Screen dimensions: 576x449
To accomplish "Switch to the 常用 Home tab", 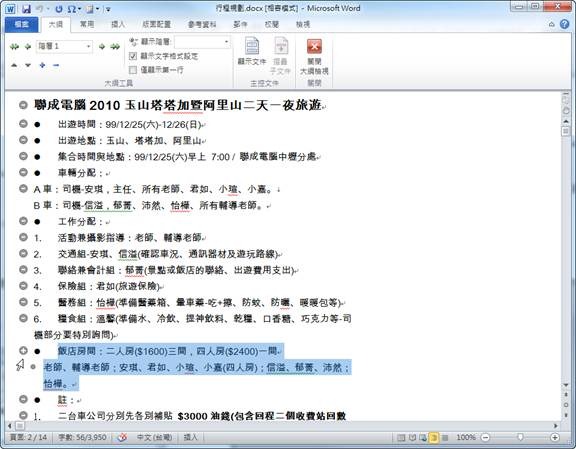I will click(x=87, y=24).
